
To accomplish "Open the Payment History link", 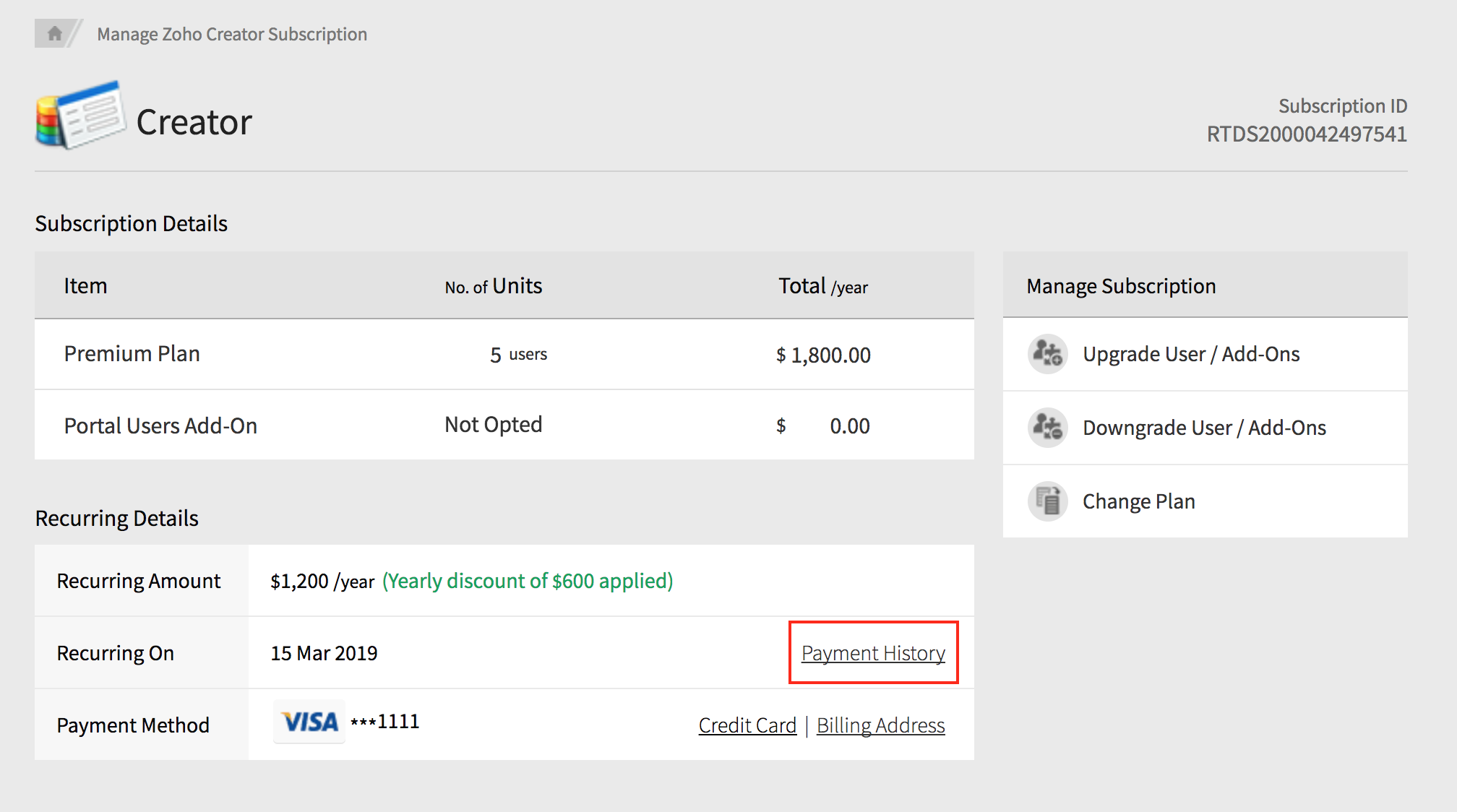I will 872,652.
